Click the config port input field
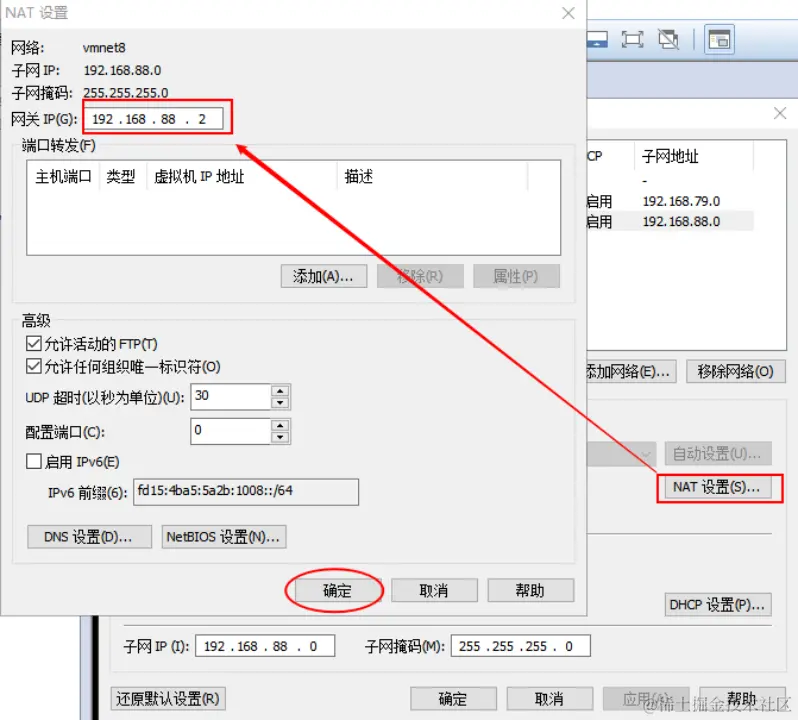The width and height of the screenshot is (798, 720). point(231,431)
